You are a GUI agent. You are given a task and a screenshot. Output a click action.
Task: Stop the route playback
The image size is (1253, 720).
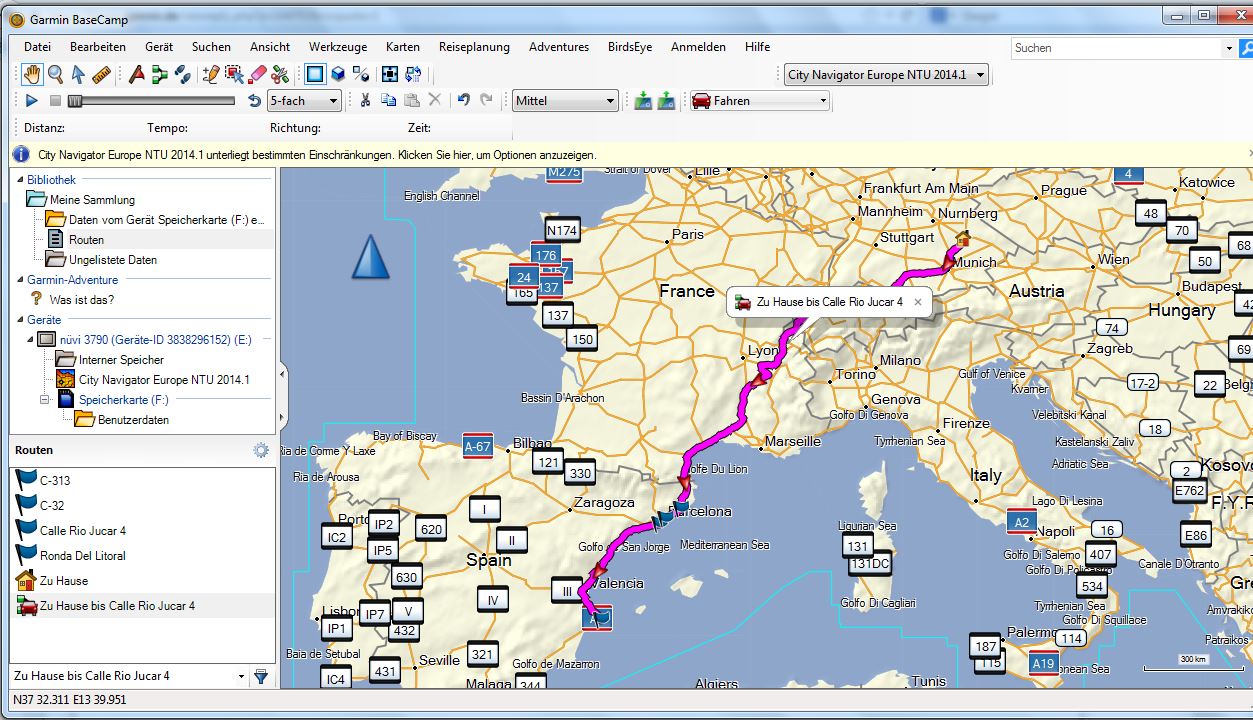pos(55,100)
